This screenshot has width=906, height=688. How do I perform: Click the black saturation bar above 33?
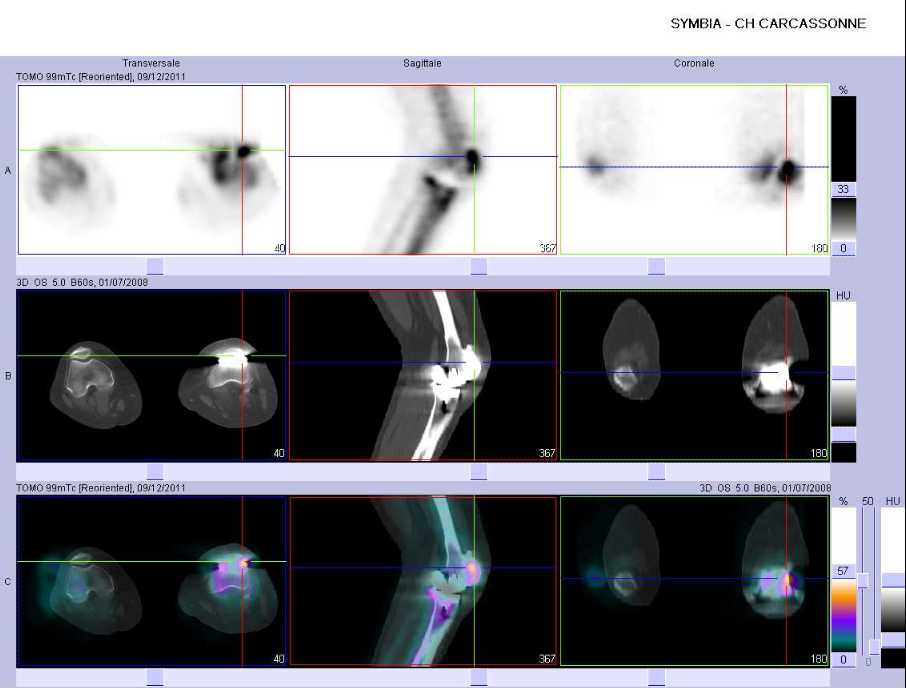point(843,139)
